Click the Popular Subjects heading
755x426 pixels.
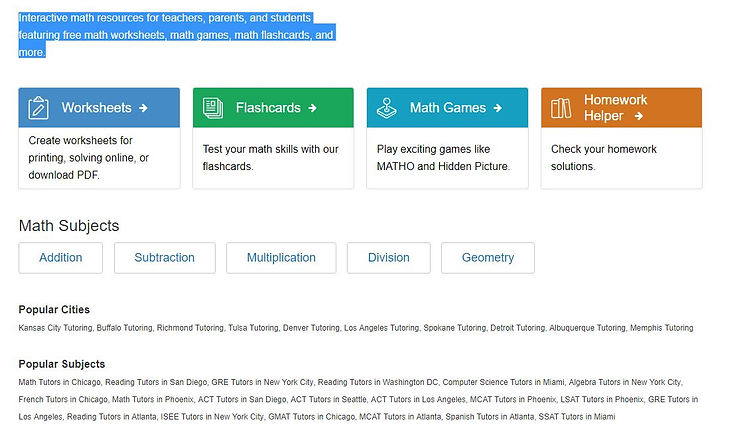(x=62, y=364)
